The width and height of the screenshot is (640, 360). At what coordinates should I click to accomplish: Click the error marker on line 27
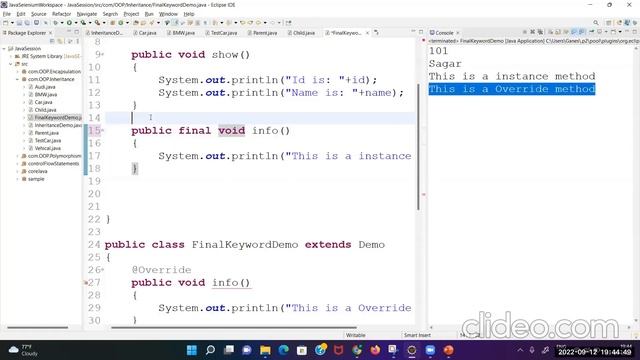coord(86,282)
